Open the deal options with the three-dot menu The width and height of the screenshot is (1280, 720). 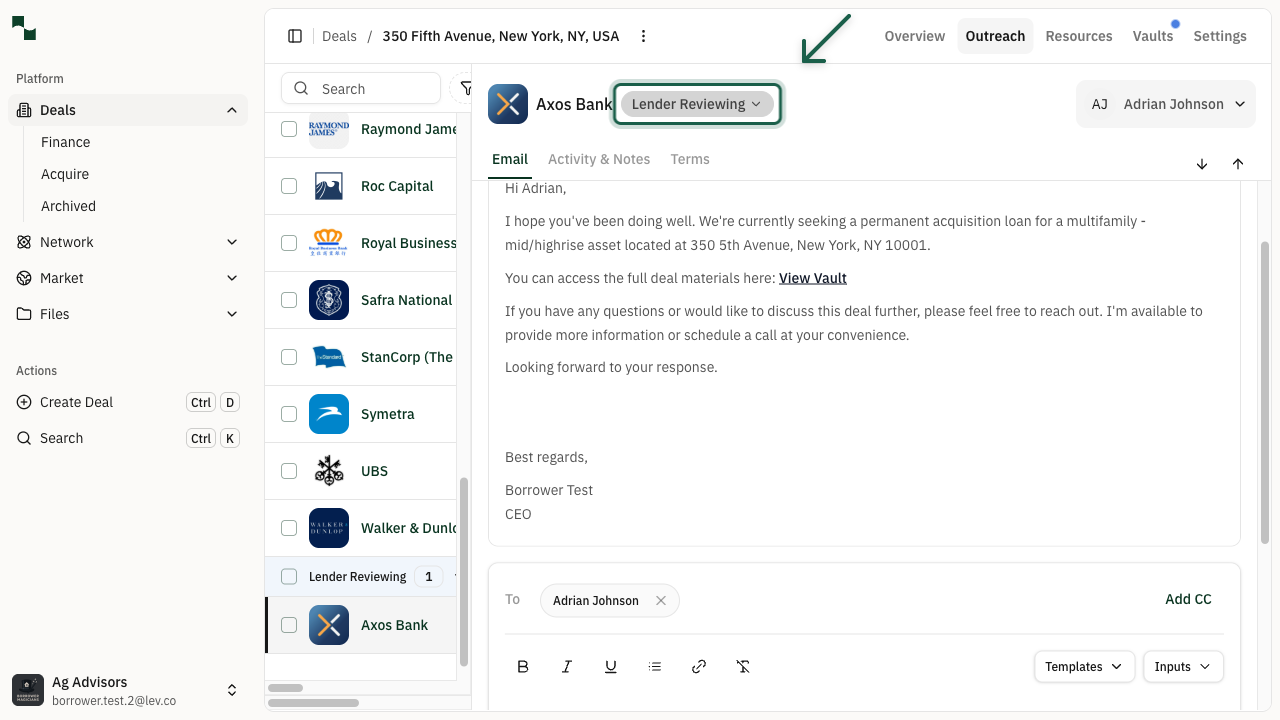click(643, 35)
